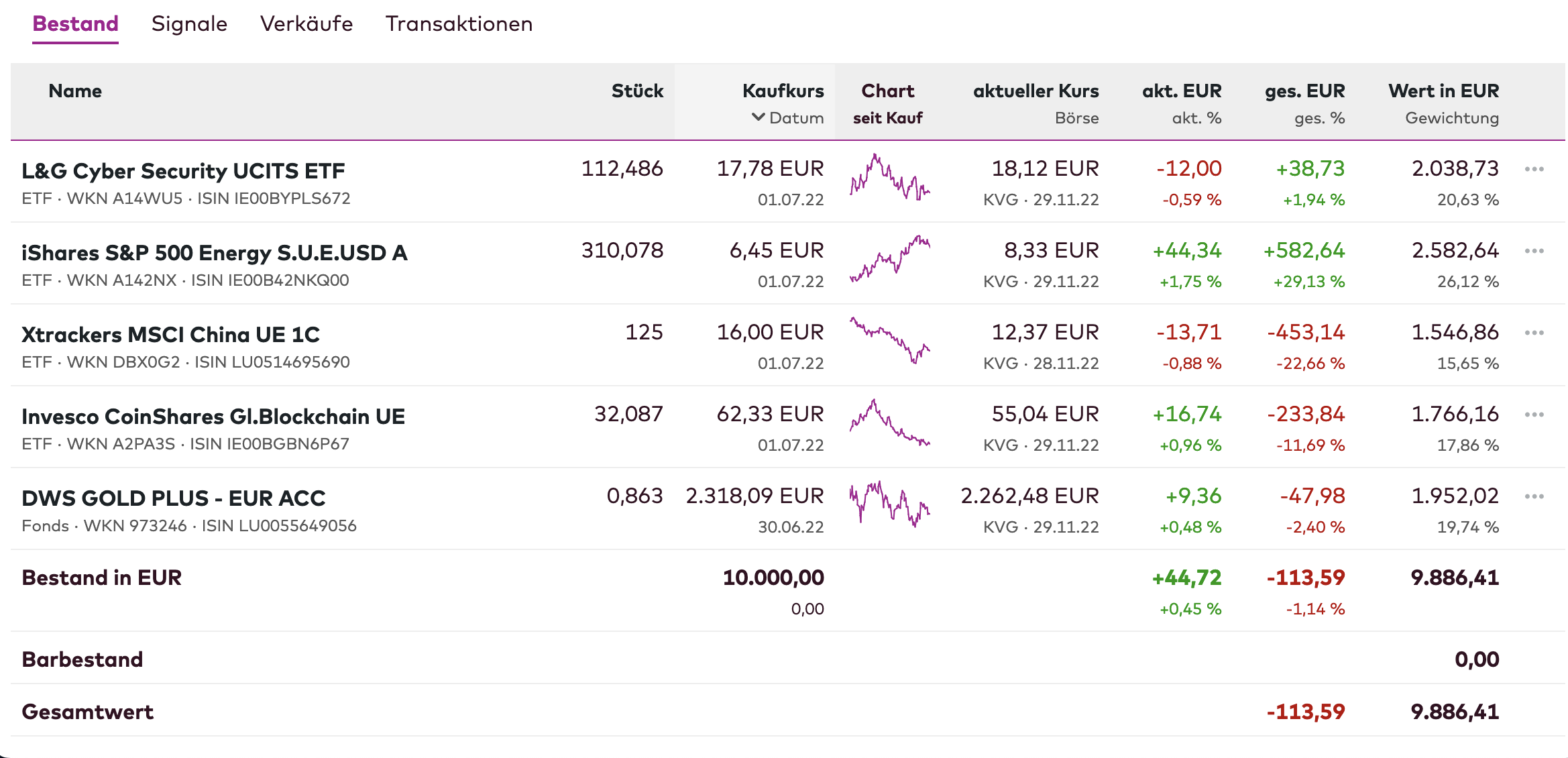The height and width of the screenshot is (758, 1568).
Task: Open Xtrackers MSCI China UE 1C link
Action: coord(170,335)
